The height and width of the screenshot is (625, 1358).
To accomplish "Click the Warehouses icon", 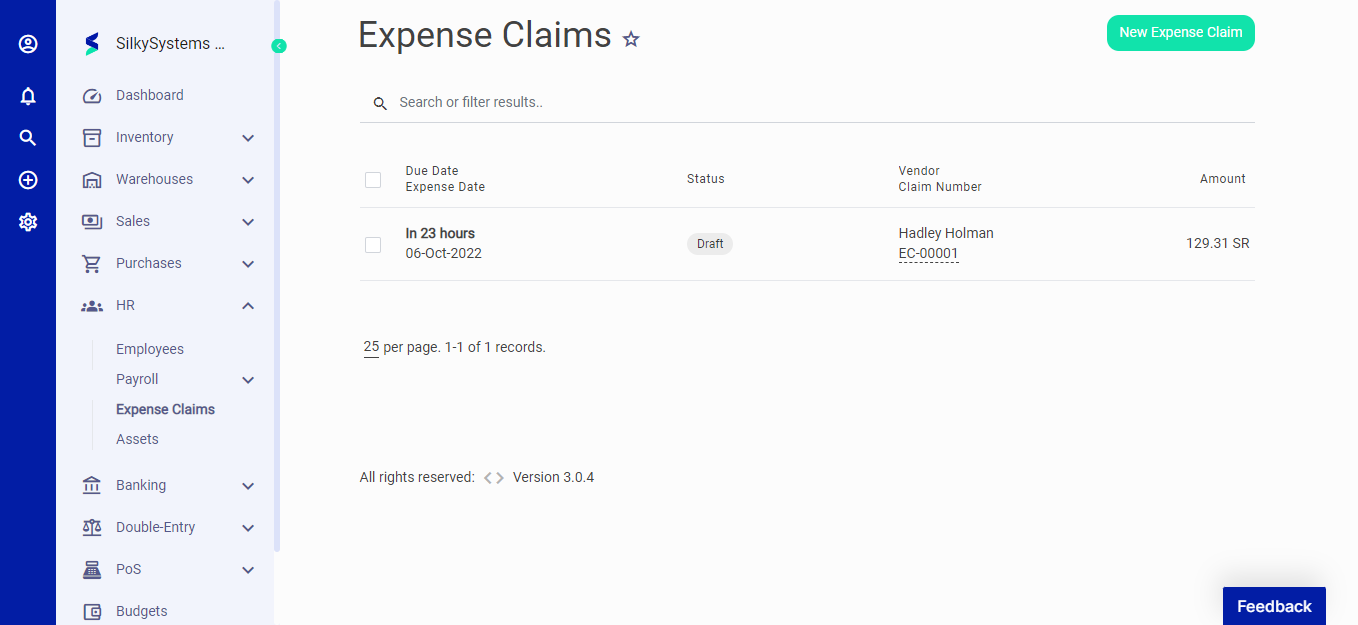I will [x=91, y=179].
